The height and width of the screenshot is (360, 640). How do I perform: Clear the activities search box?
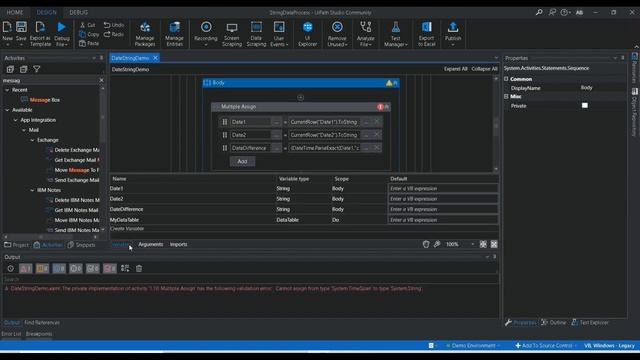point(101,80)
